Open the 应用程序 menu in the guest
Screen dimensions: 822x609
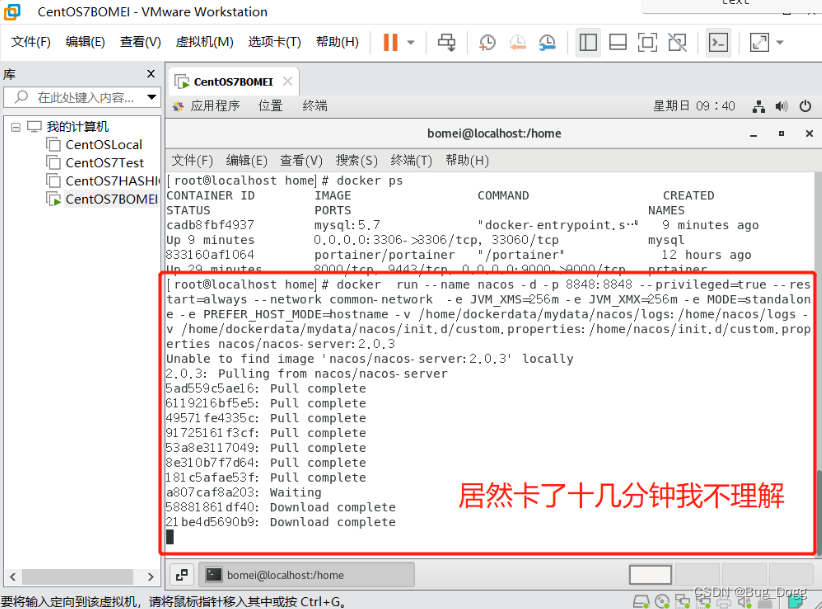point(215,106)
